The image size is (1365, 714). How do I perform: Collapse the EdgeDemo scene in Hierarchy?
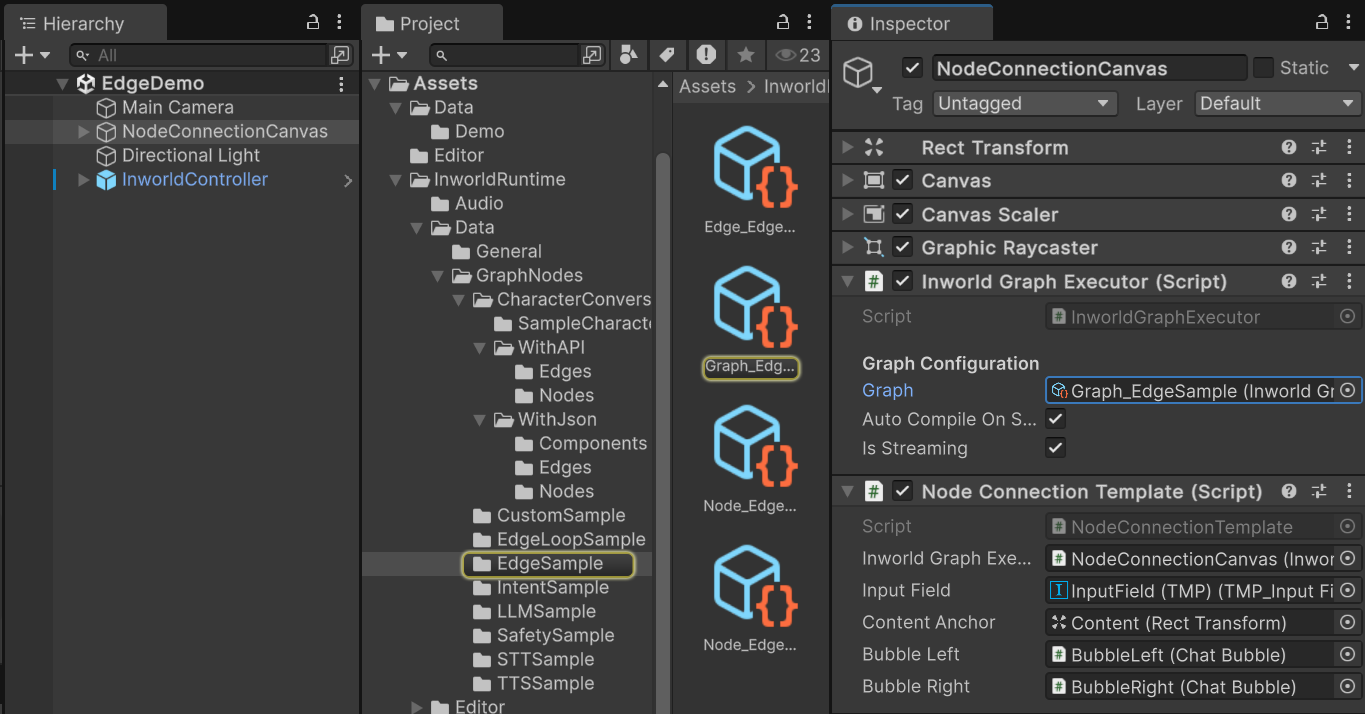click(63, 84)
